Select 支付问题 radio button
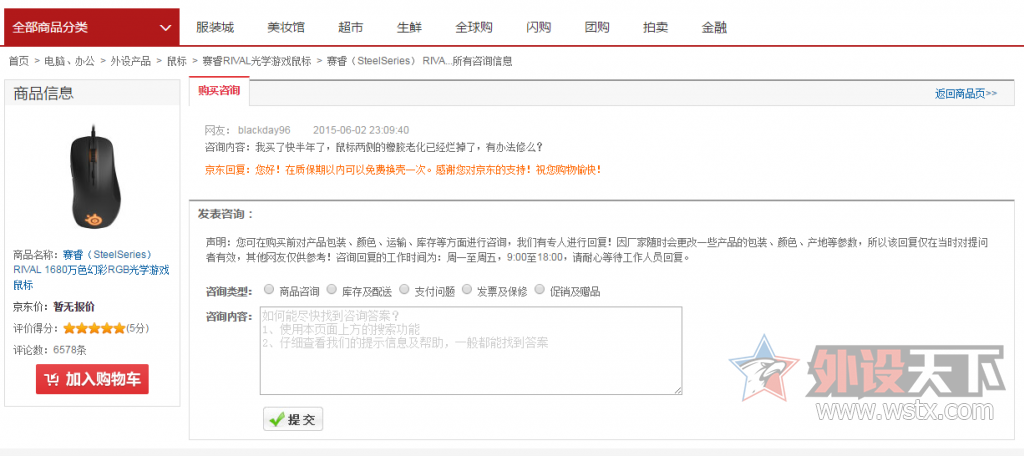This screenshot has height=456, width=1024. 404,289
